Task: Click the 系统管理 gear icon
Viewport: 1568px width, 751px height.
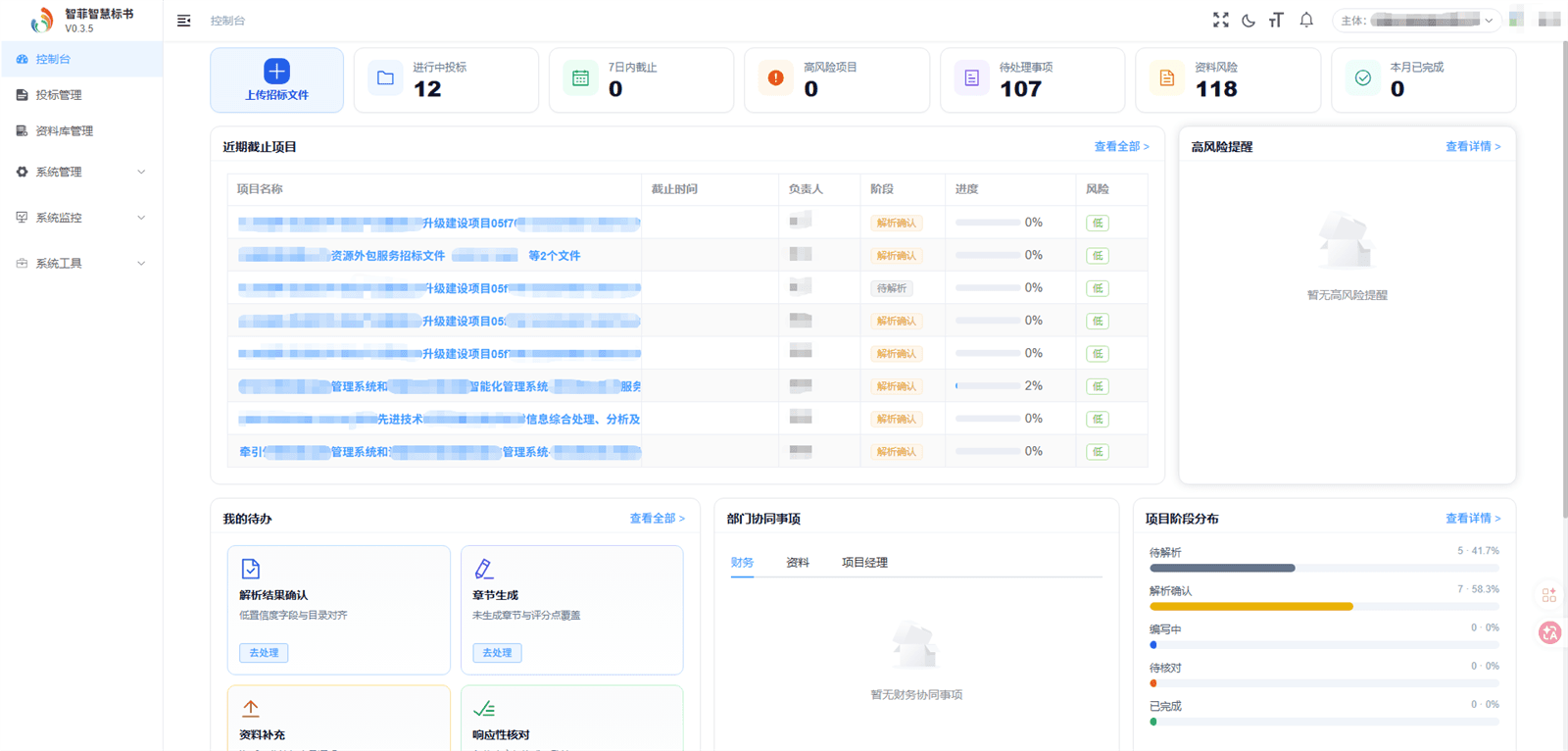Action: coord(22,172)
